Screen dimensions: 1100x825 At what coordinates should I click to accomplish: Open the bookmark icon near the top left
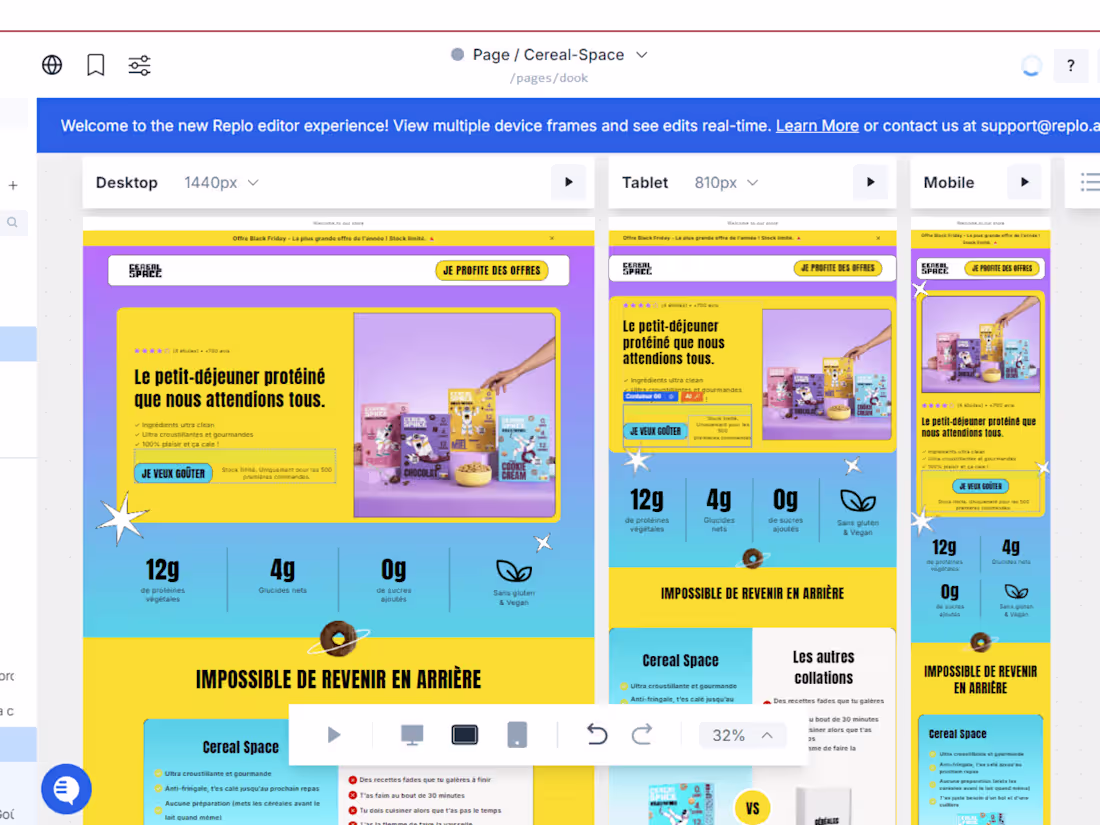pyautogui.click(x=95, y=64)
